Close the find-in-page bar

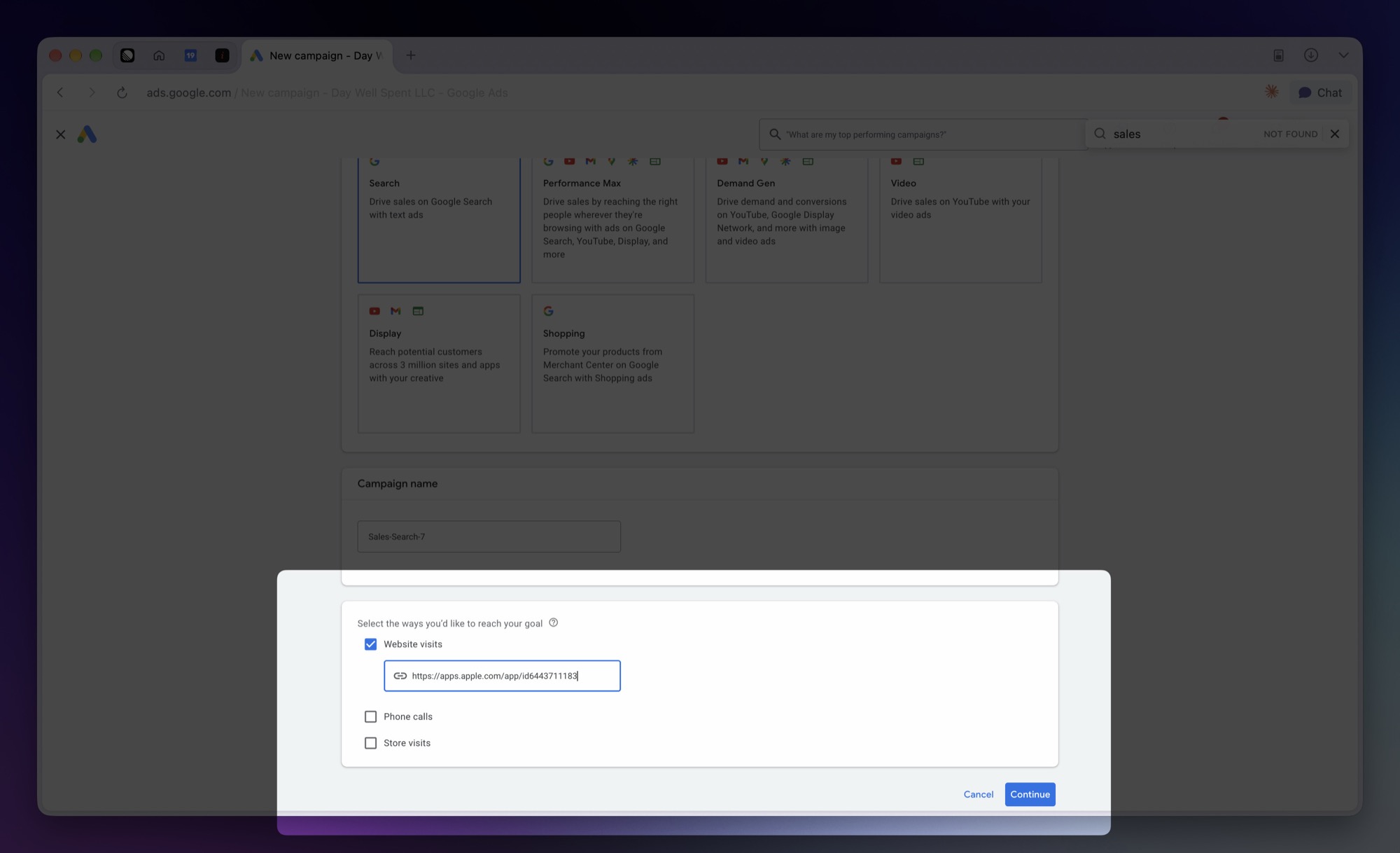click(x=1335, y=134)
